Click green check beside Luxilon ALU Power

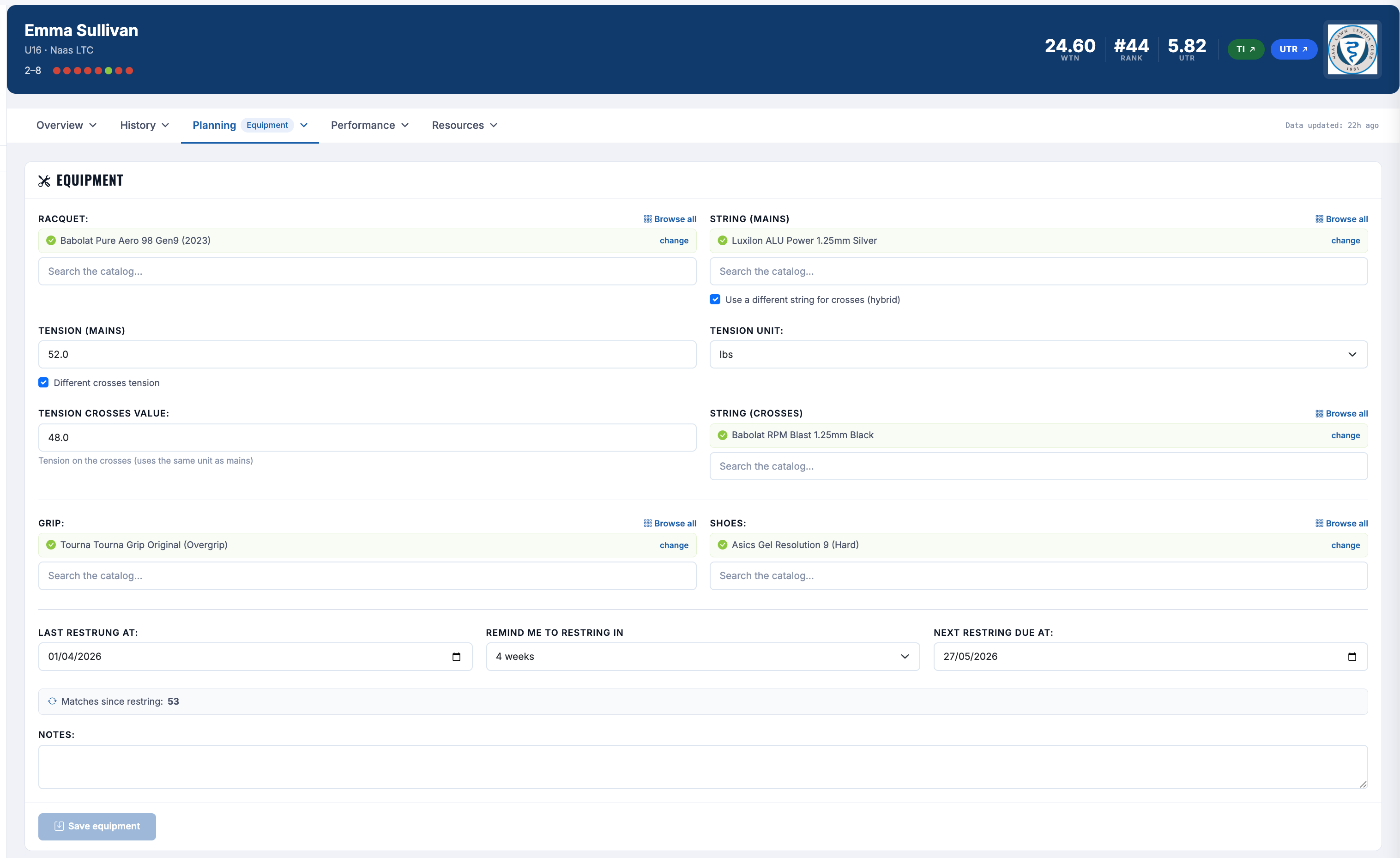pos(723,241)
